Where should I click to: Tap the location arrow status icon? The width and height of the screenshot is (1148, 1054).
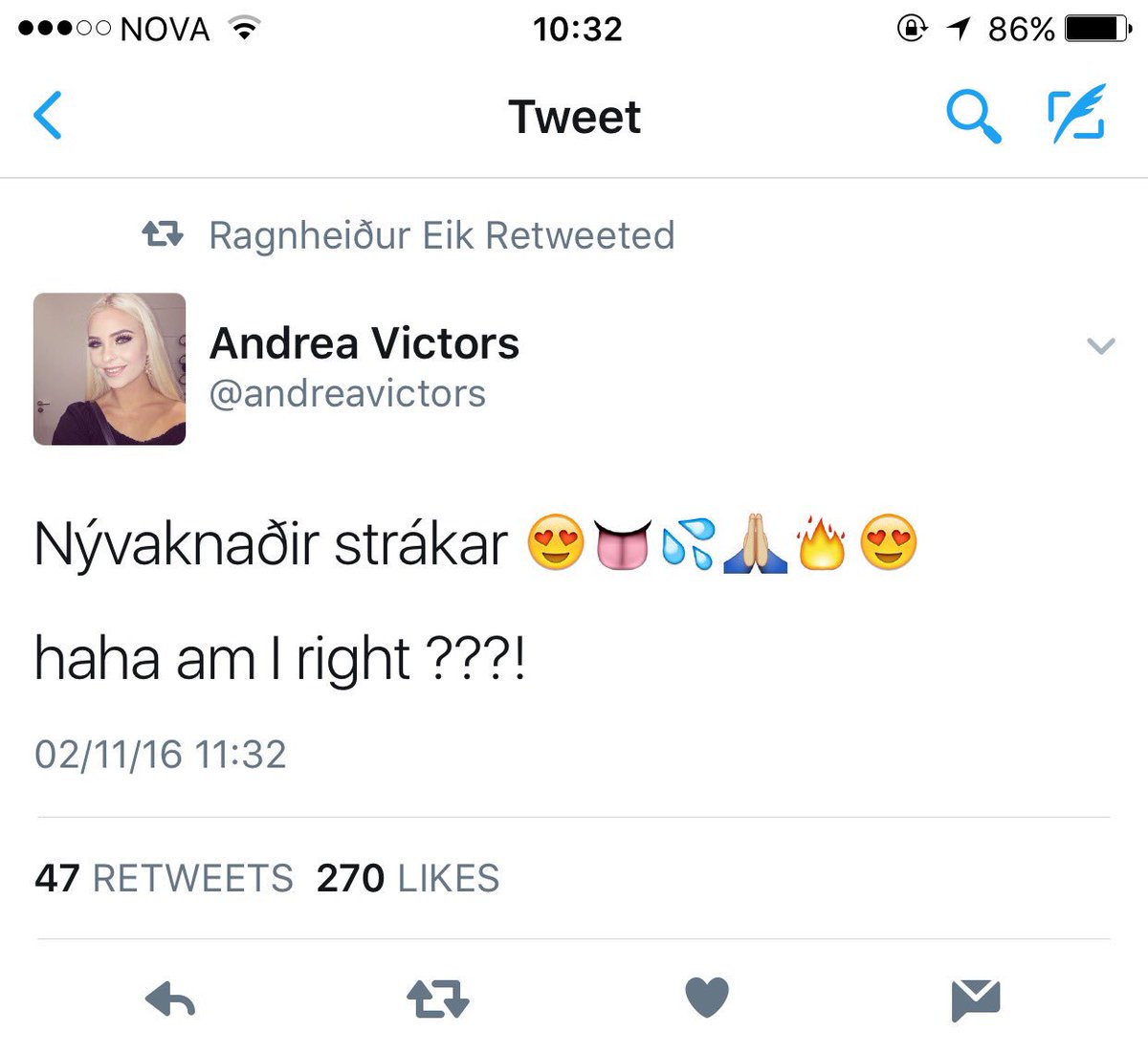[x=959, y=29]
